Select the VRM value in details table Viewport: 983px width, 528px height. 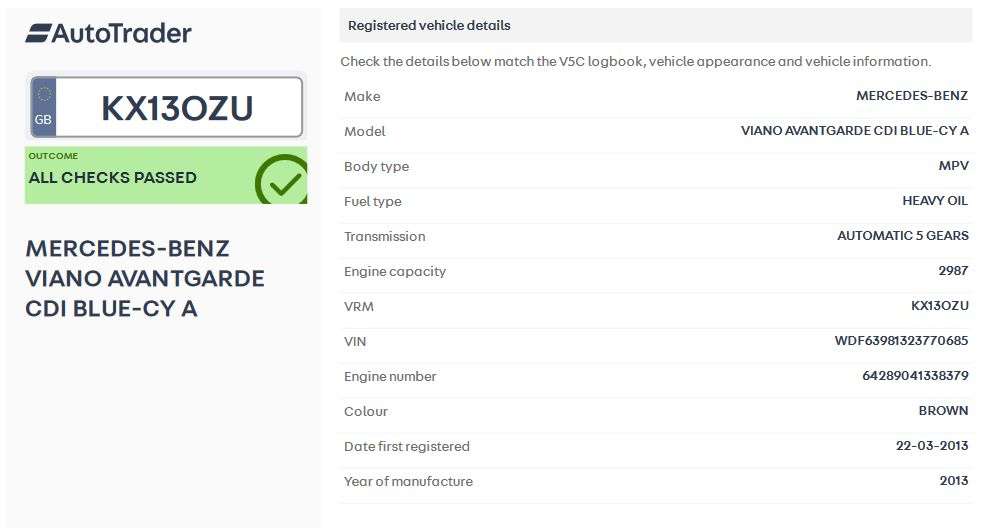coord(939,306)
